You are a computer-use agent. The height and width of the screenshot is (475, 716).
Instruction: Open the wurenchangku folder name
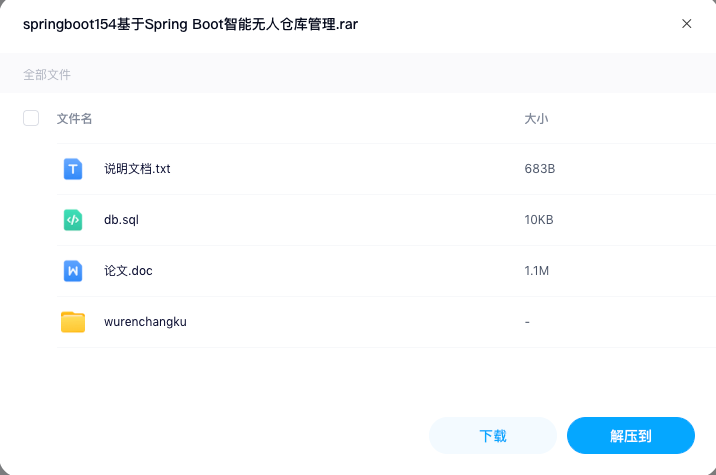[145, 322]
